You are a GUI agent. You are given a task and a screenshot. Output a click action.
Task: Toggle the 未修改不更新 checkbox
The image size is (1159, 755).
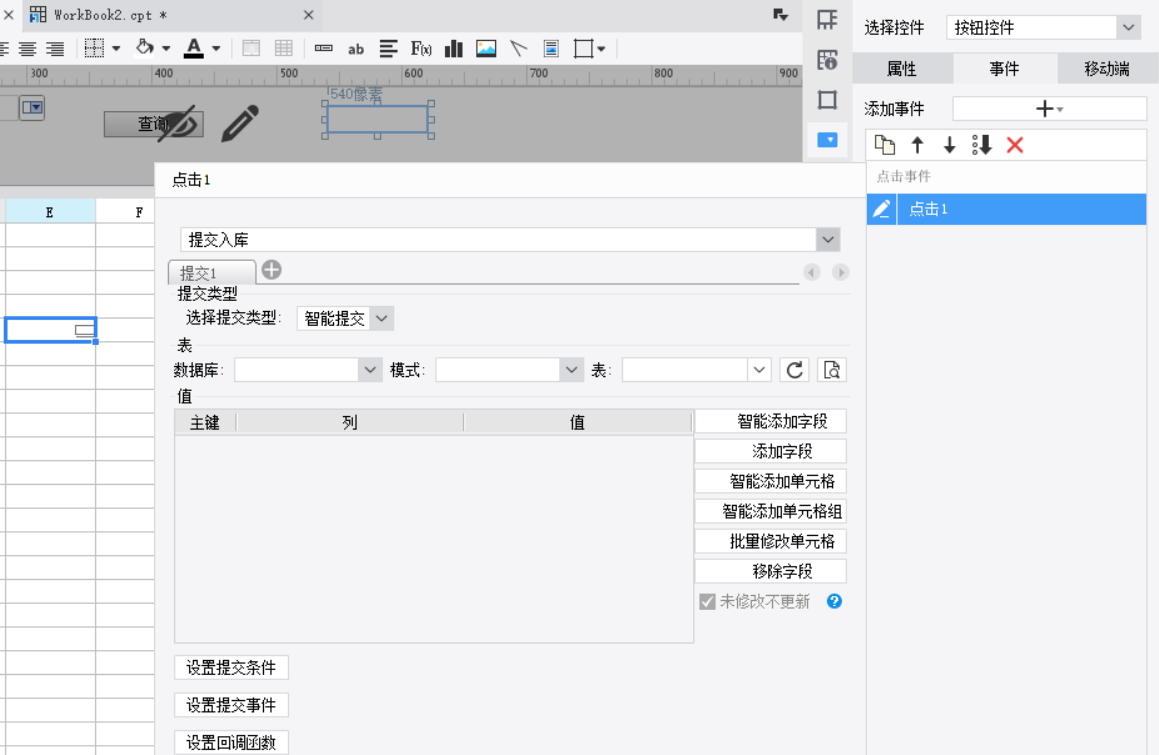707,601
